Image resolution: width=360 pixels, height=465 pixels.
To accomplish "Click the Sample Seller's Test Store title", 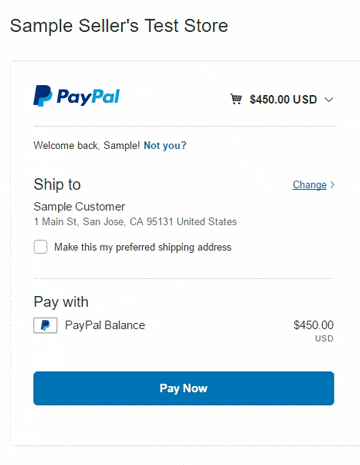I will click(x=119, y=26).
